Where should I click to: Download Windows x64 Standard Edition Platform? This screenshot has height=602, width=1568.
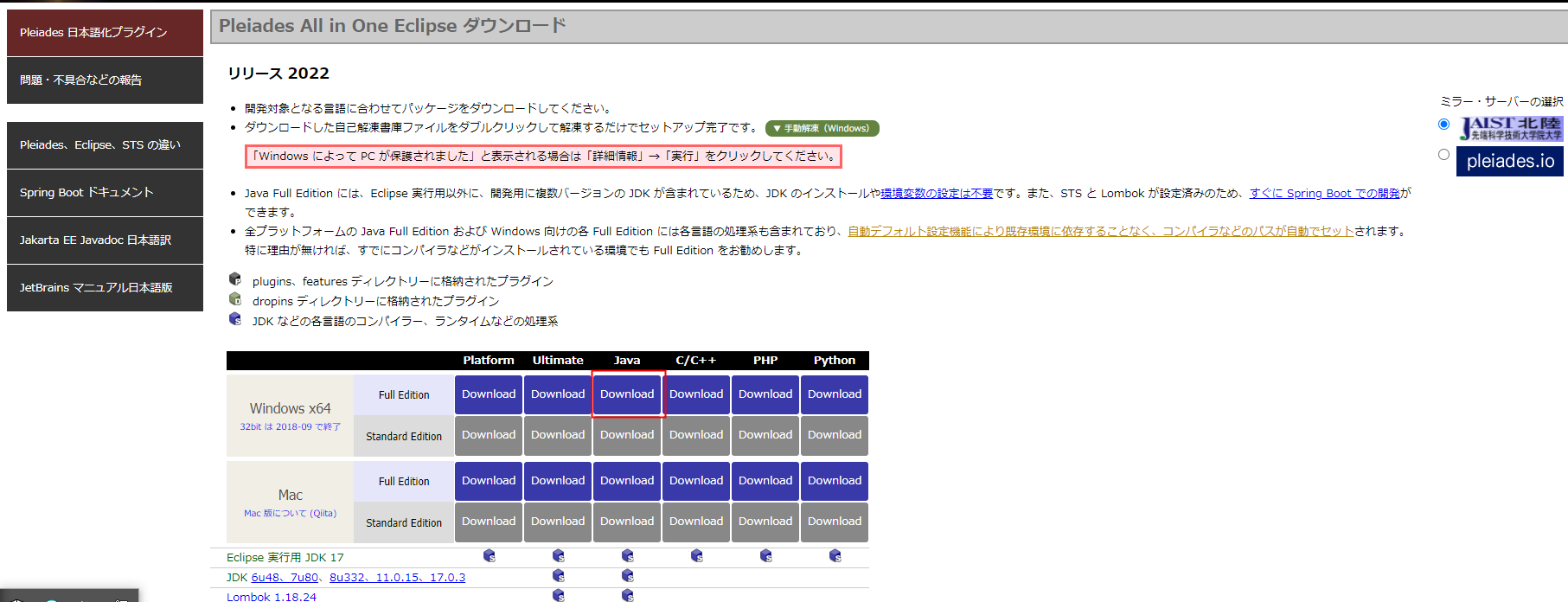(x=489, y=435)
